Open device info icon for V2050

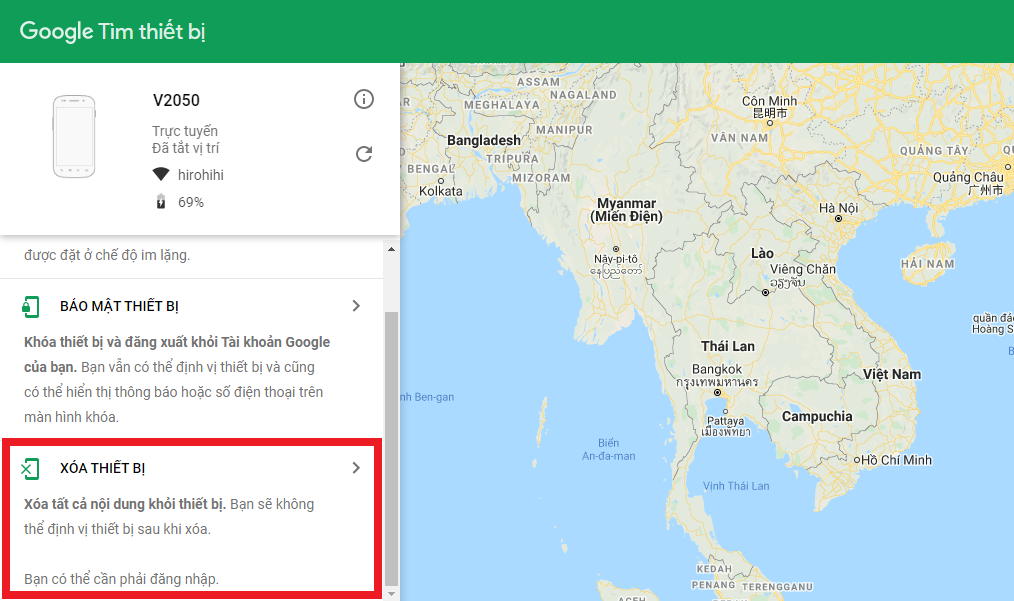pos(363,99)
